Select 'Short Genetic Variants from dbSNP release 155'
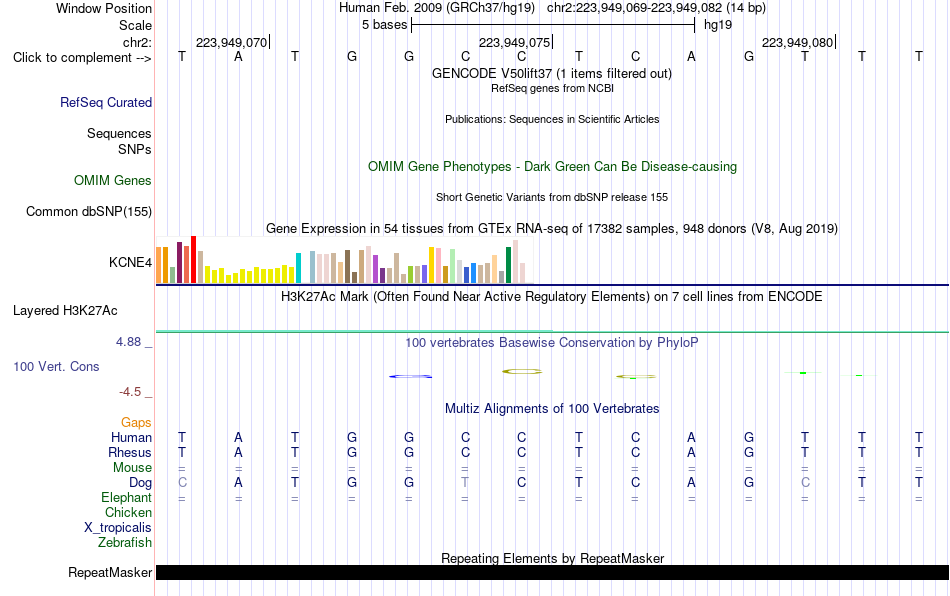The width and height of the screenshot is (950, 596). pos(552,197)
